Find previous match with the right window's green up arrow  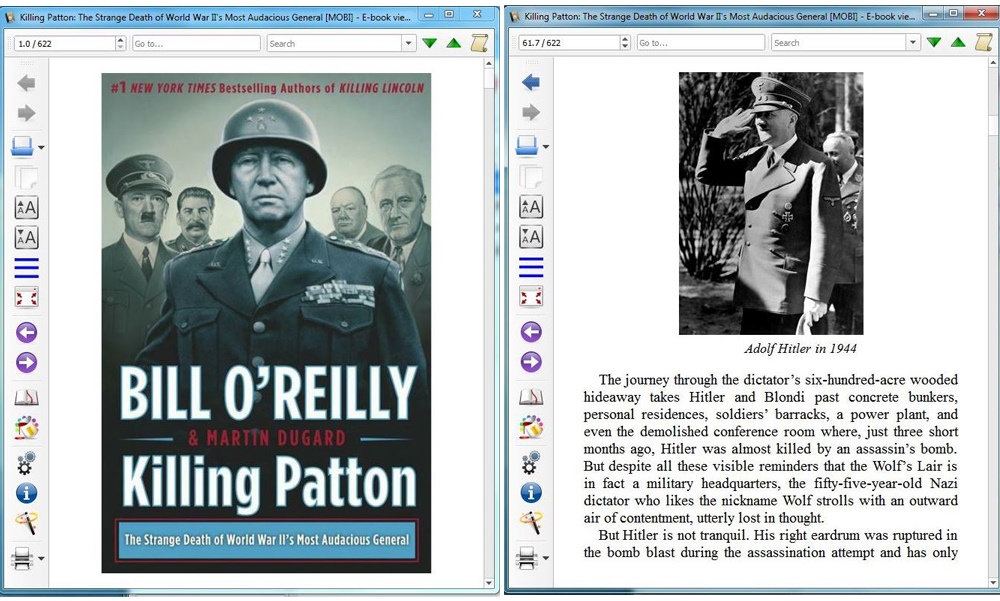click(x=958, y=43)
